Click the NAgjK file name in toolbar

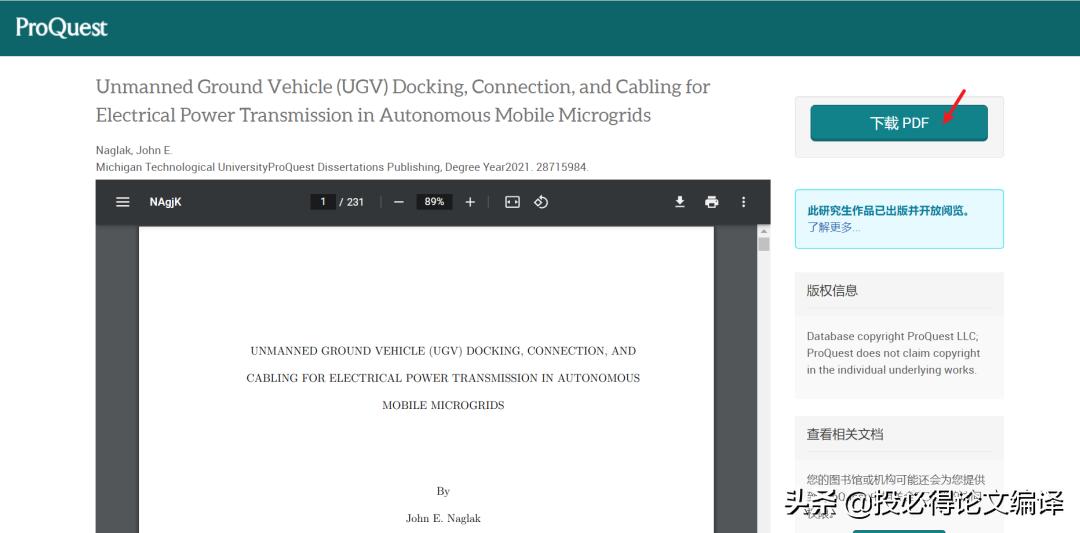pyautogui.click(x=165, y=202)
